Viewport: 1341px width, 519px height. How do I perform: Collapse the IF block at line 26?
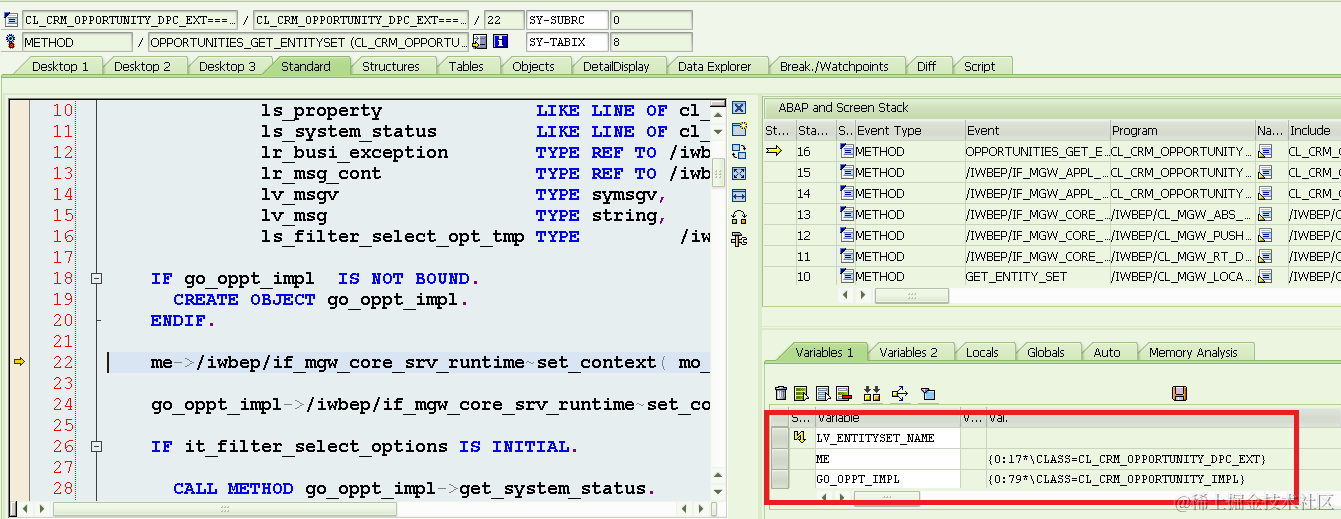coord(96,447)
